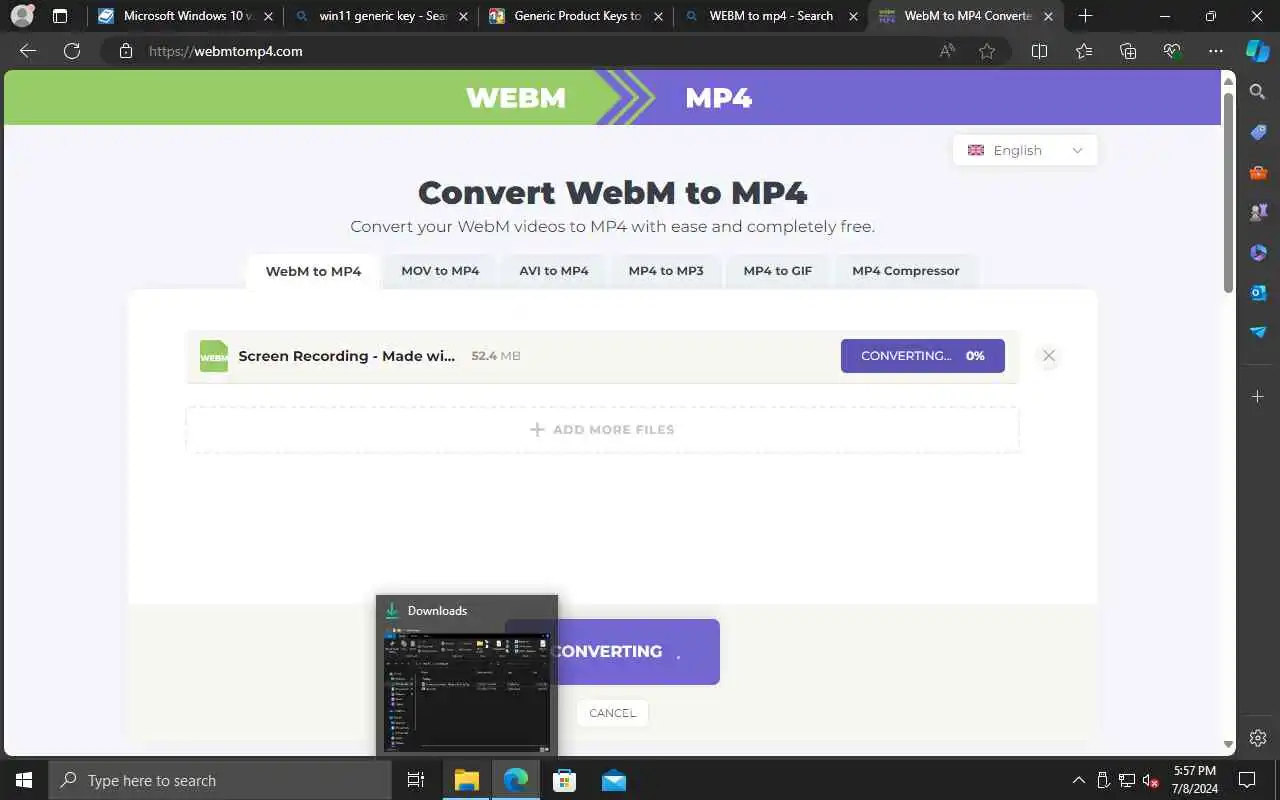Switch to win11 generic key search tab
Screen dimensions: 1280x800
click(x=380, y=16)
